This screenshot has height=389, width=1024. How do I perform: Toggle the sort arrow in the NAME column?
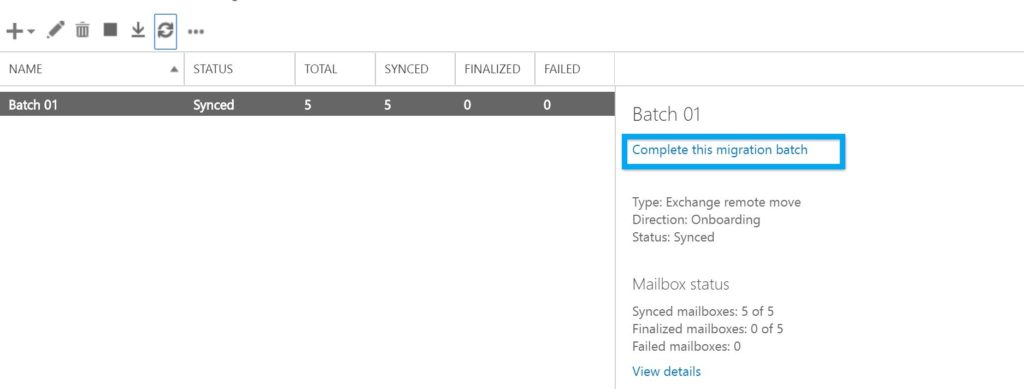174,69
